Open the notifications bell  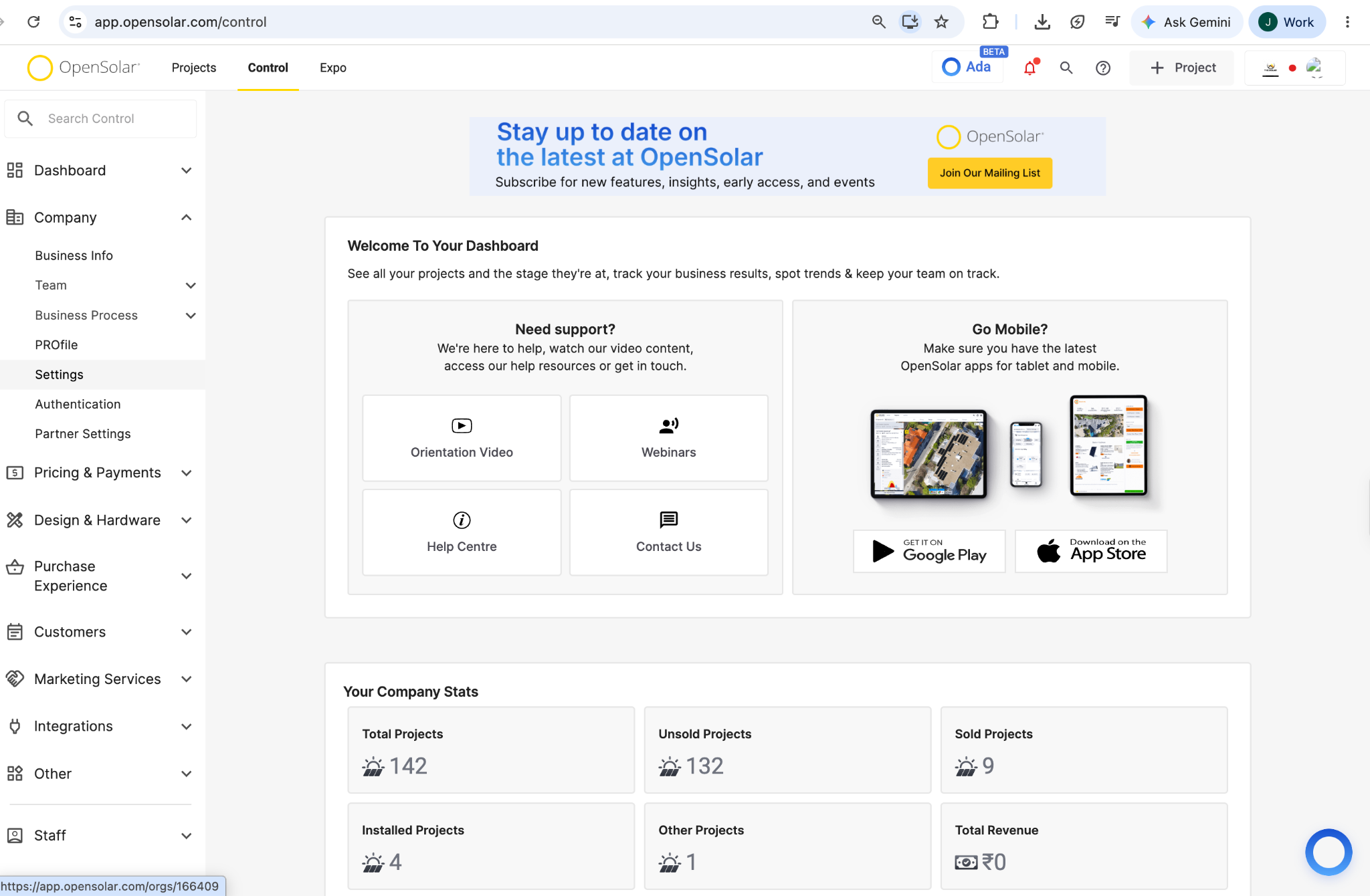[1030, 68]
